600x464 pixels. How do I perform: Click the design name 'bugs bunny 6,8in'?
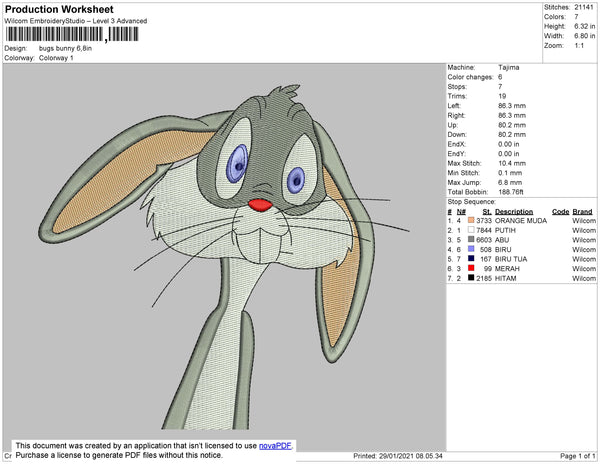65,49
